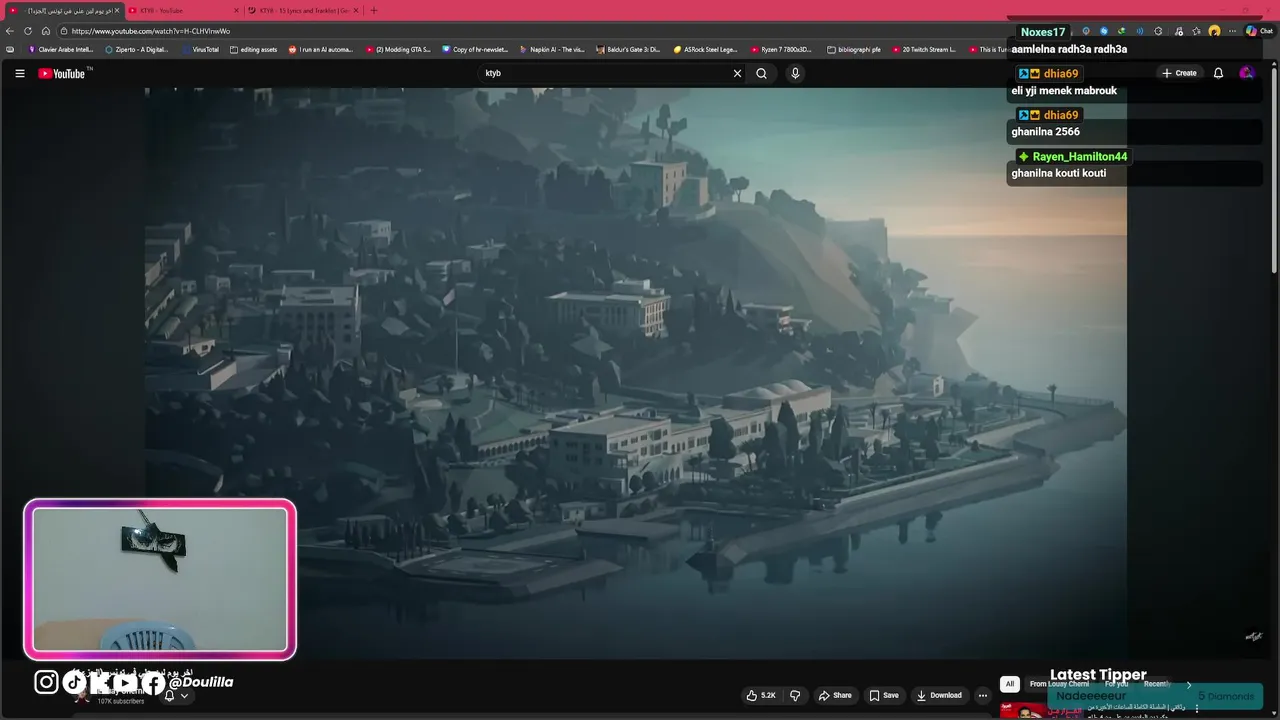Image resolution: width=1280 pixels, height=720 pixels.
Task: Select the 'From Louay Cherni' filter chip
Action: point(1059,684)
